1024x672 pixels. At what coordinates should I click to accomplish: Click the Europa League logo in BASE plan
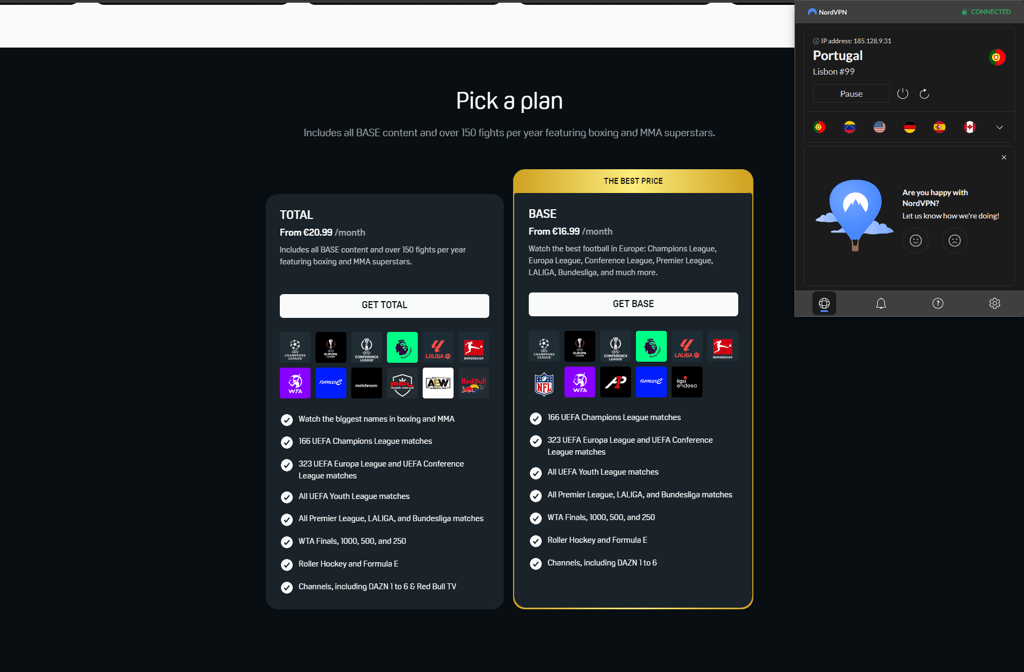(x=580, y=346)
